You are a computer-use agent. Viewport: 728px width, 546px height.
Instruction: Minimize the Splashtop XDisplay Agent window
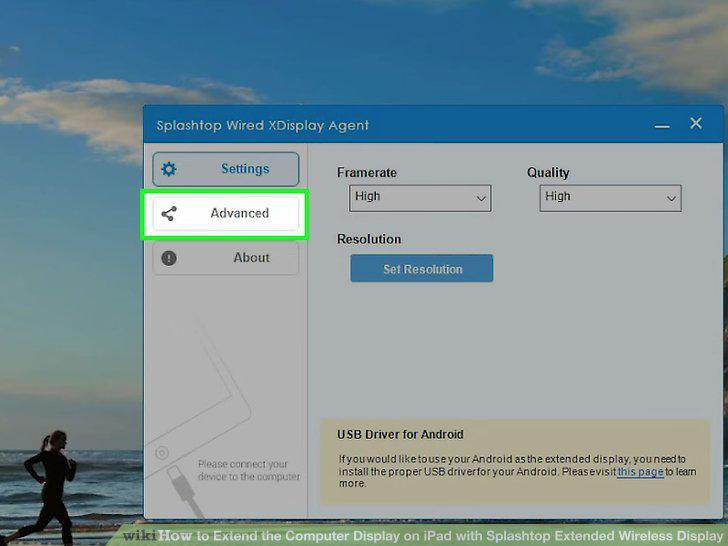coord(662,126)
